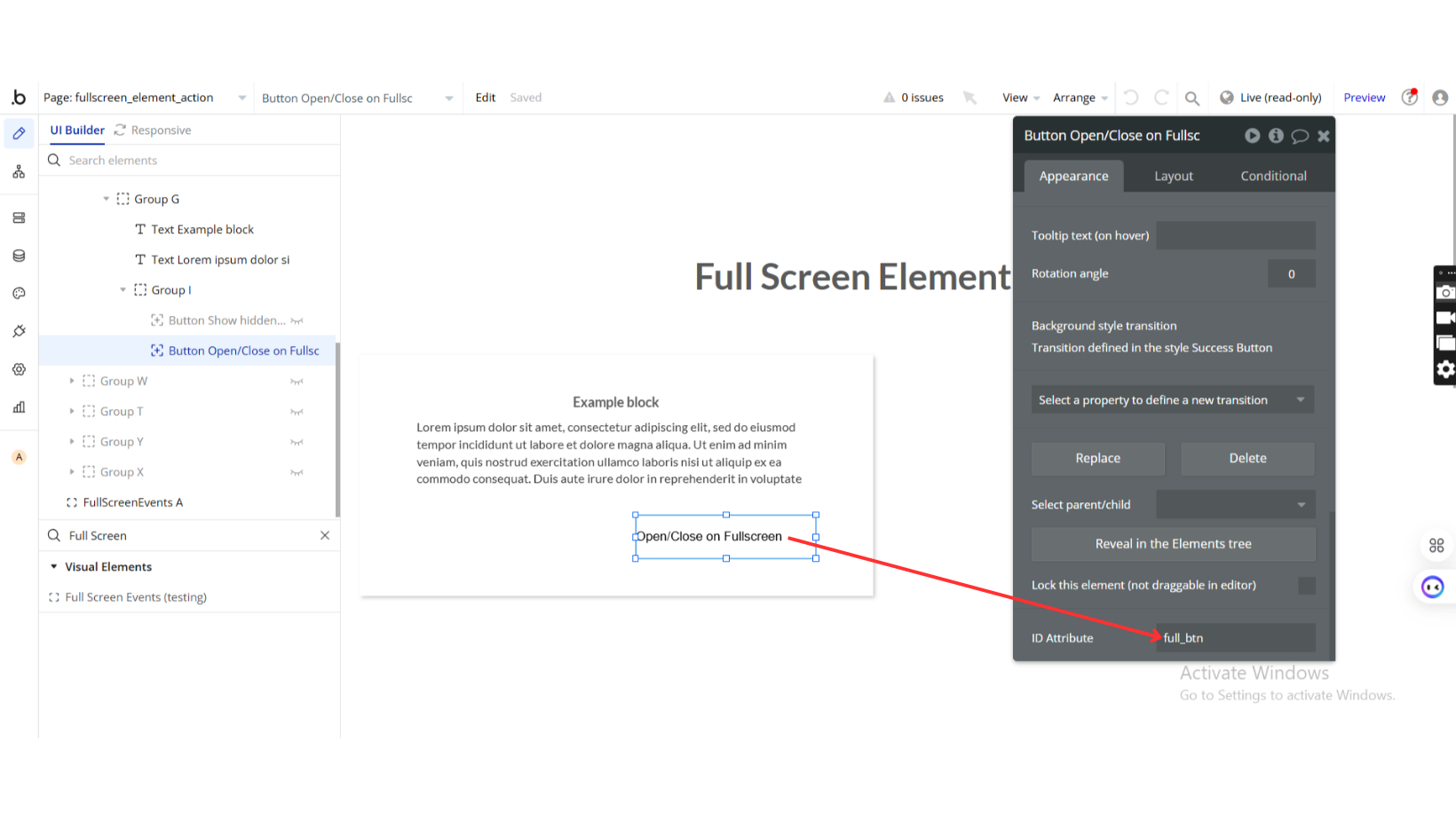The height and width of the screenshot is (820, 1456).
Task: Open the Styles palette icon
Action: tap(19, 293)
